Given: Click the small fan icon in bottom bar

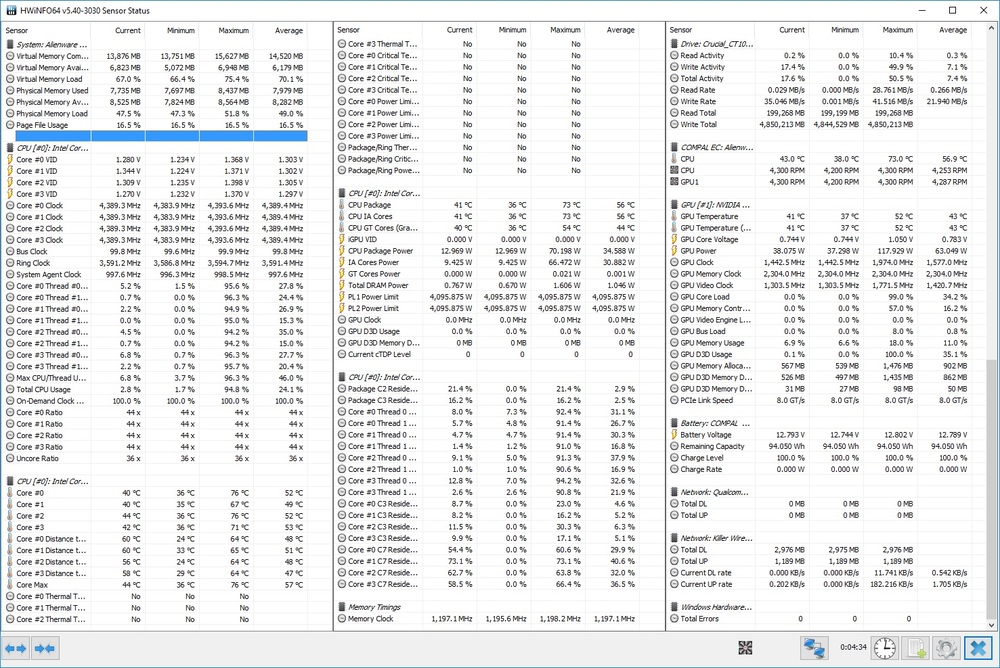Looking at the screenshot, I should point(745,648).
